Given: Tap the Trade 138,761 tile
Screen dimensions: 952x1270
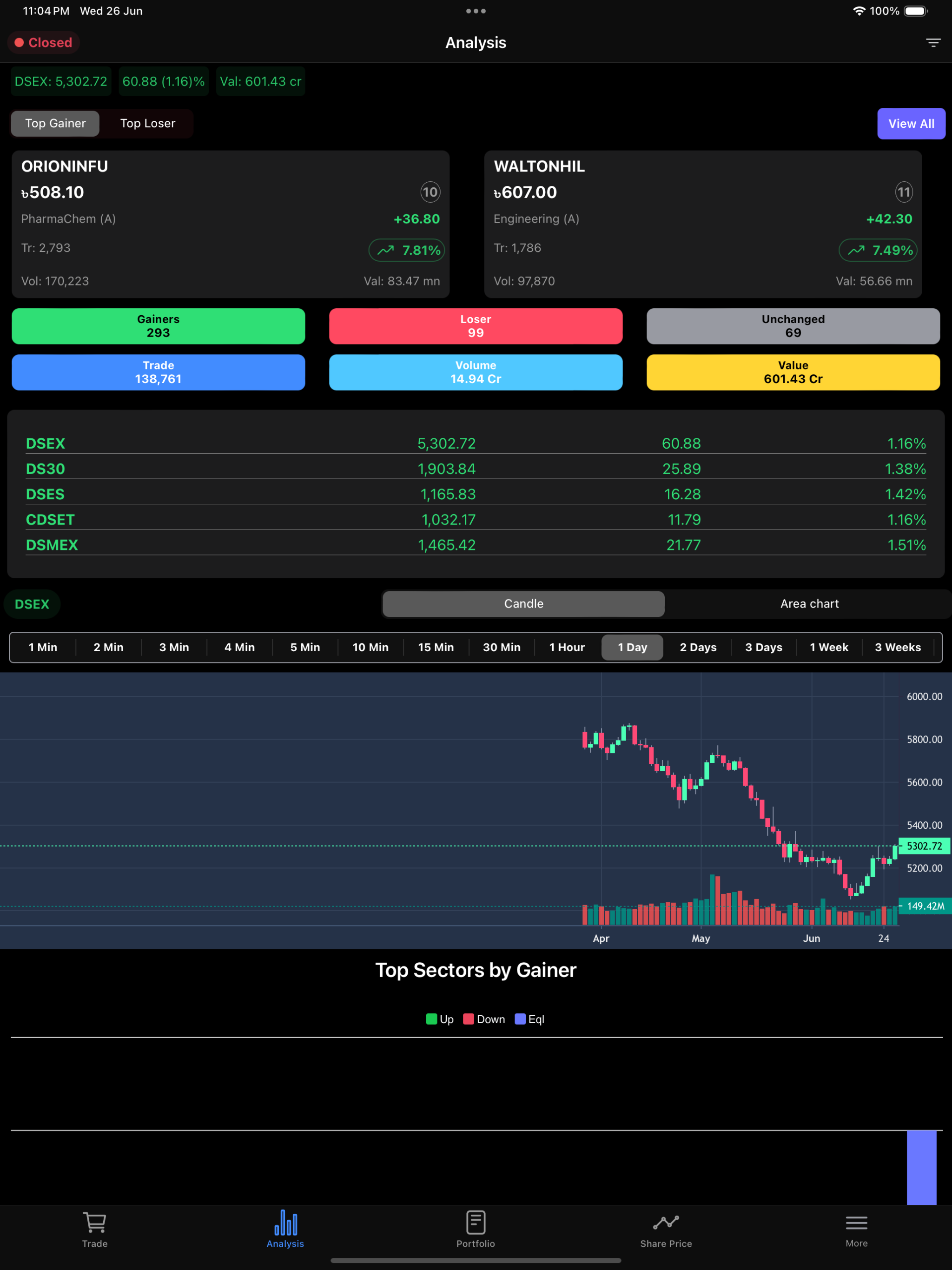Looking at the screenshot, I should [x=159, y=372].
